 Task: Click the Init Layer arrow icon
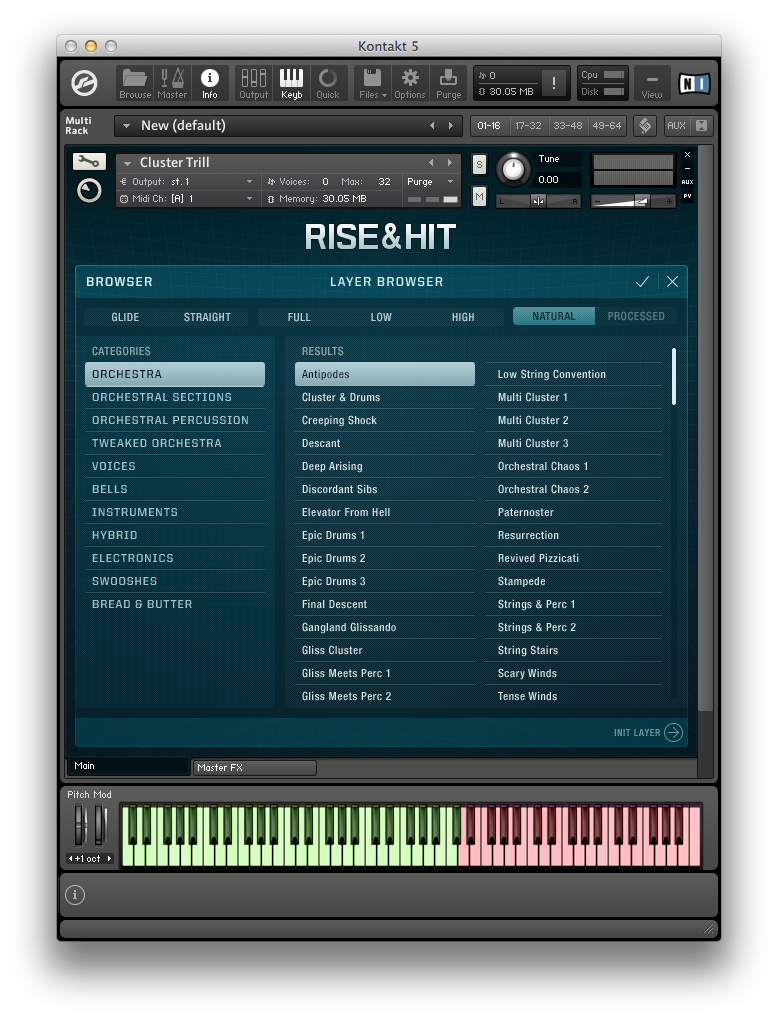point(673,732)
